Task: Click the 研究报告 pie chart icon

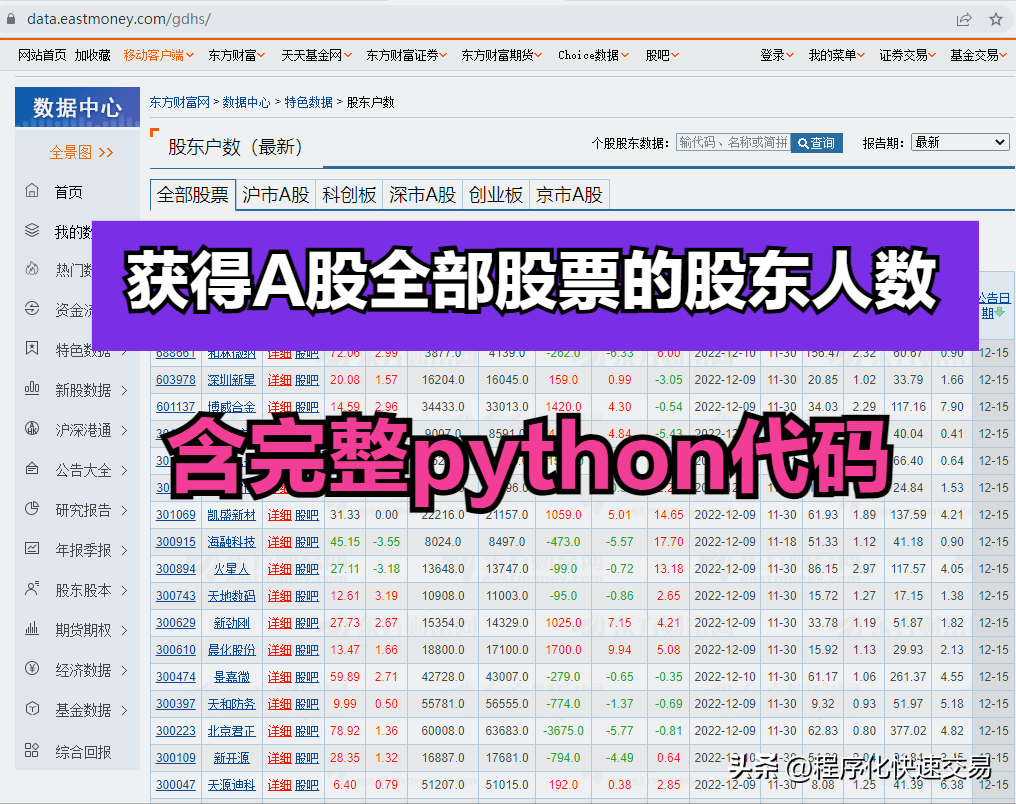Action: tap(32, 509)
